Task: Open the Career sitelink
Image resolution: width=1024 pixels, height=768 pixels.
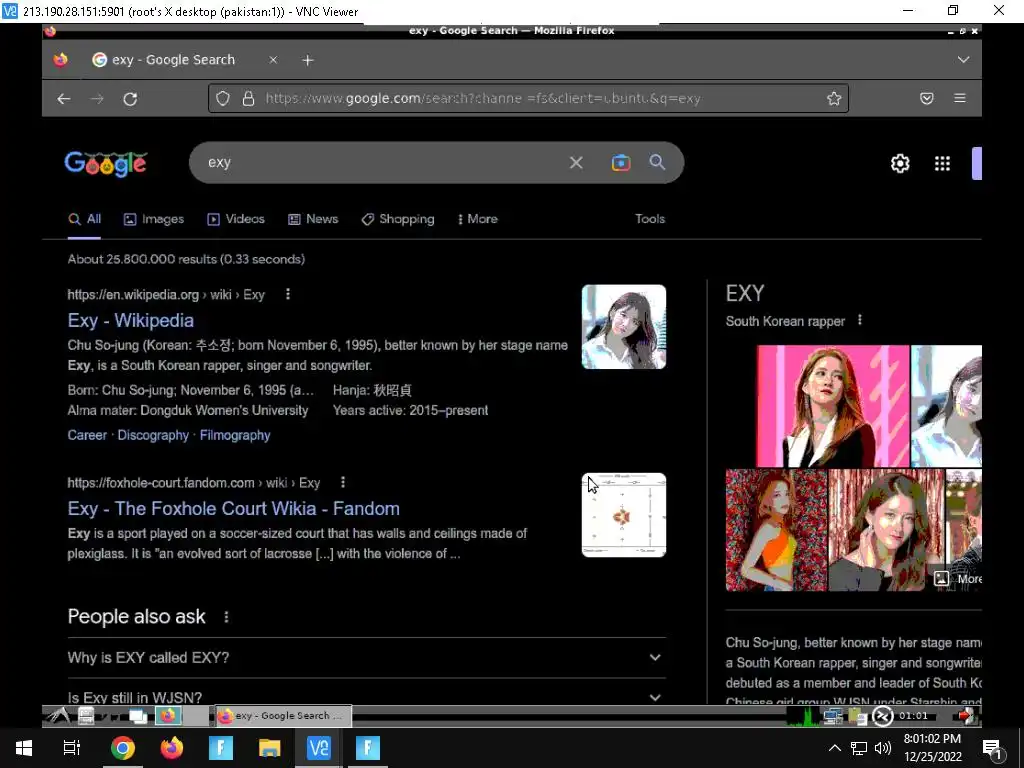Action: [87, 435]
